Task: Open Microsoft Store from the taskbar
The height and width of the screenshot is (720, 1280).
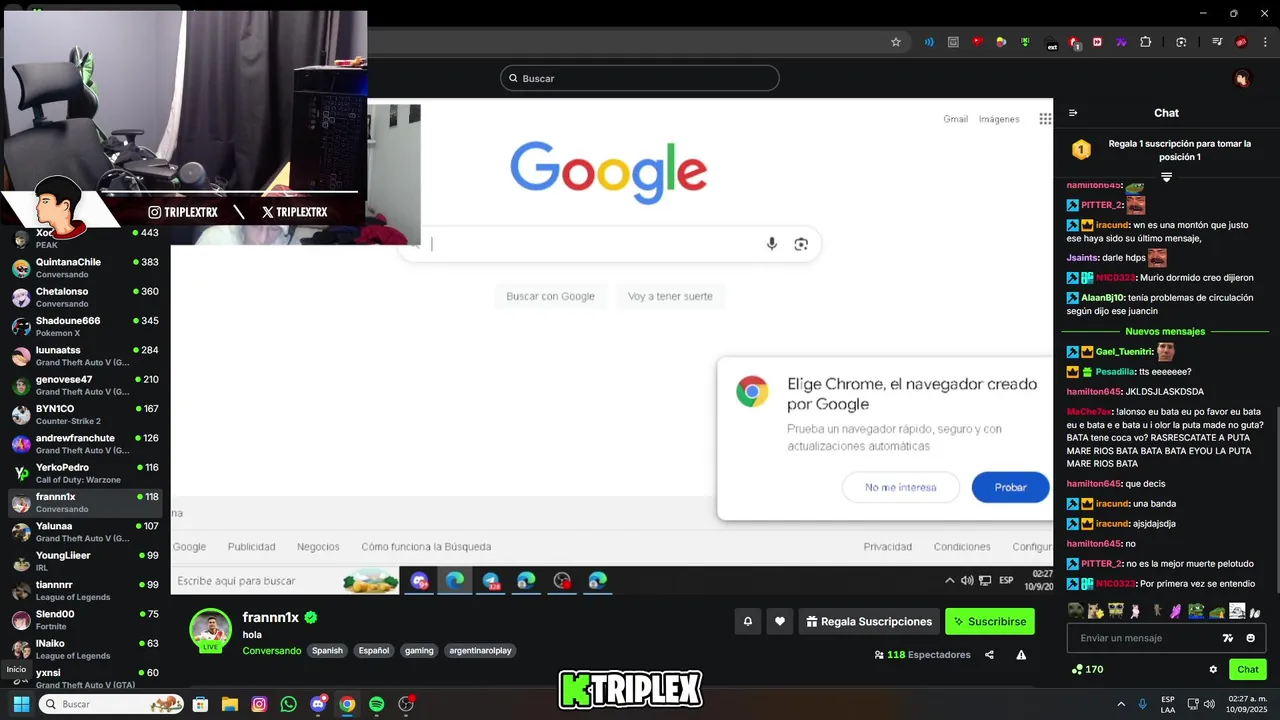Action: coord(200,704)
